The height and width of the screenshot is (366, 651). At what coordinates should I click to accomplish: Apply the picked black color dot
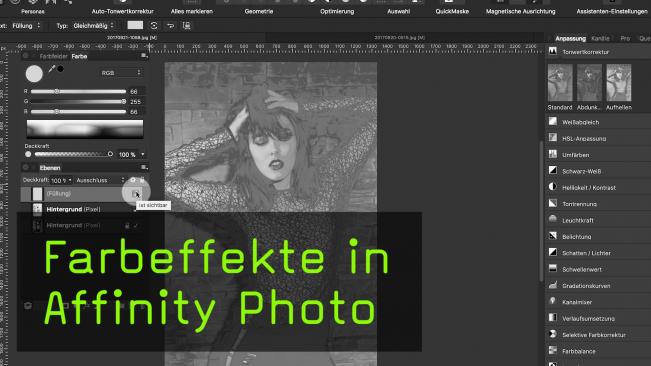[61, 69]
